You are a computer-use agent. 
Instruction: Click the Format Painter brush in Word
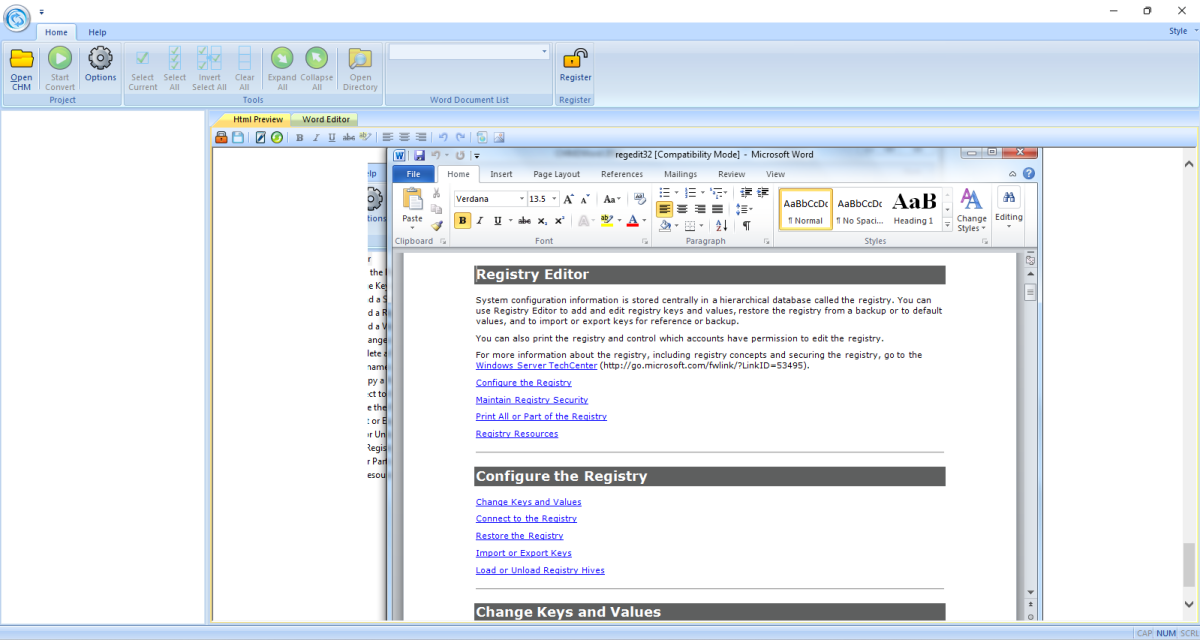pos(437,226)
